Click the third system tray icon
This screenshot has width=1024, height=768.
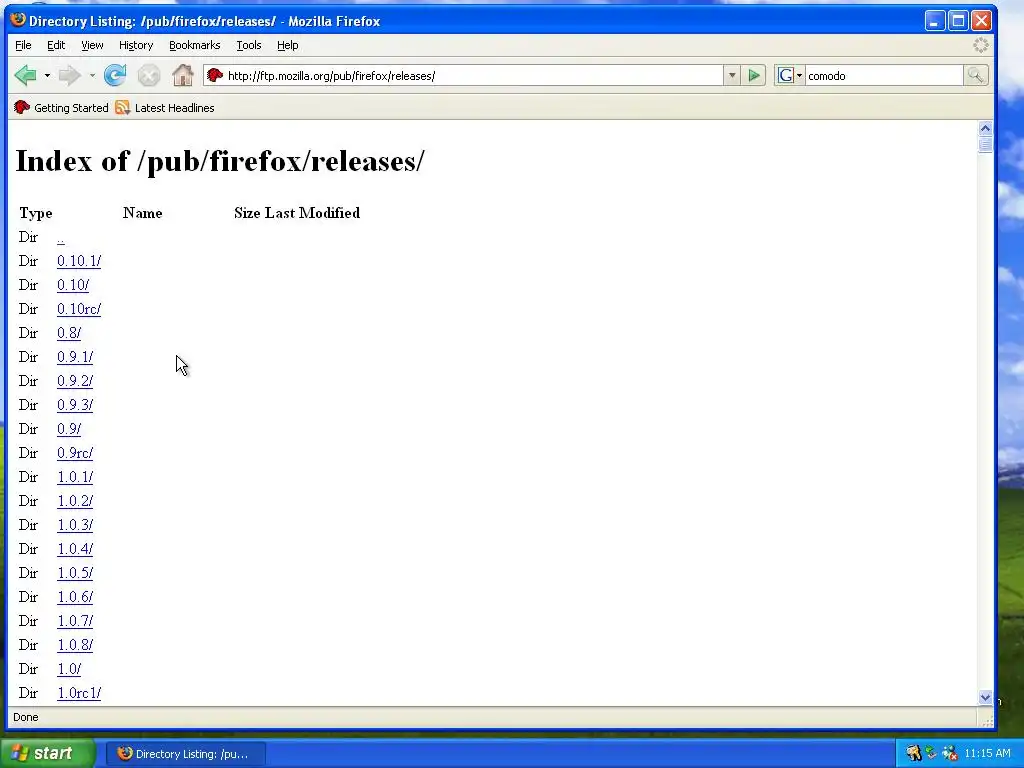[x=950, y=753]
